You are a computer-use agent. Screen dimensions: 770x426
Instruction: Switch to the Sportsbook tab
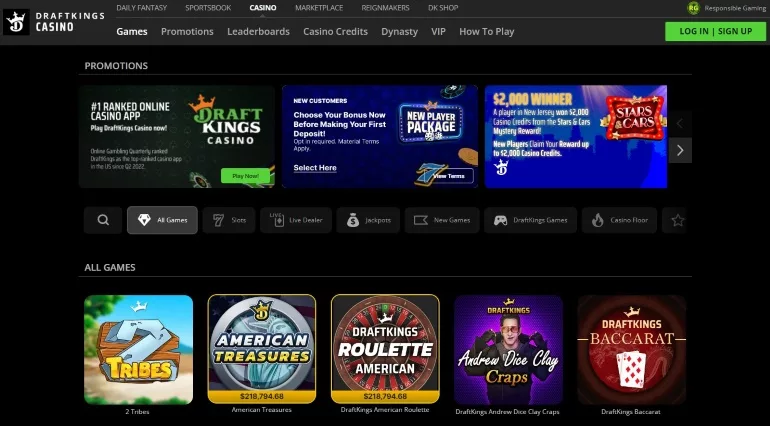(208, 8)
